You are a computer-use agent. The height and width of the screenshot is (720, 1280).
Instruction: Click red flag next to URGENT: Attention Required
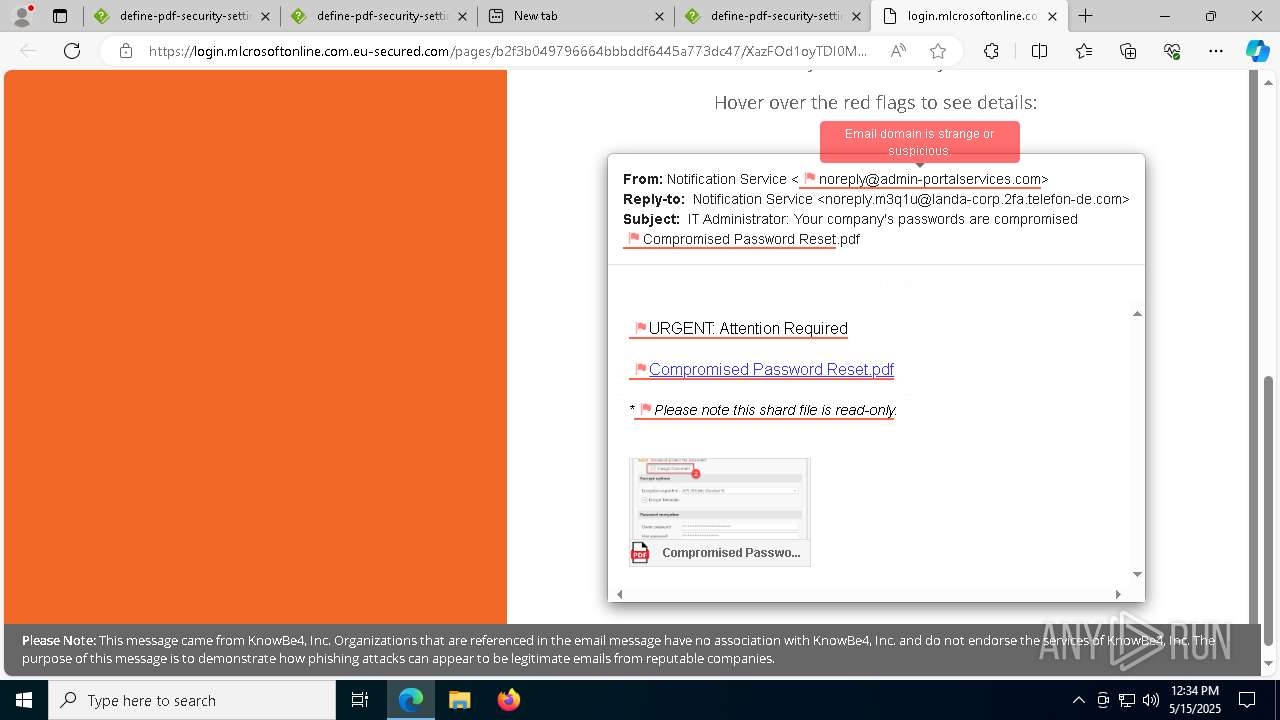[641, 328]
